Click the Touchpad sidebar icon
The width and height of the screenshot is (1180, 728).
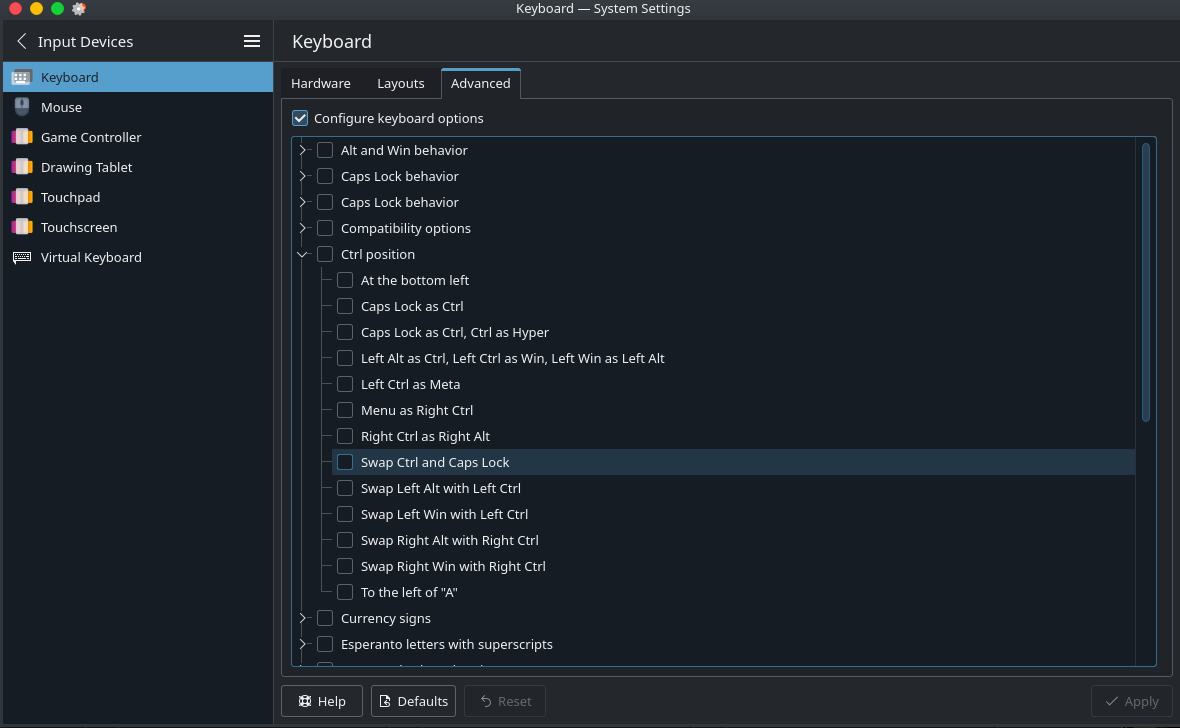click(x=22, y=197)
